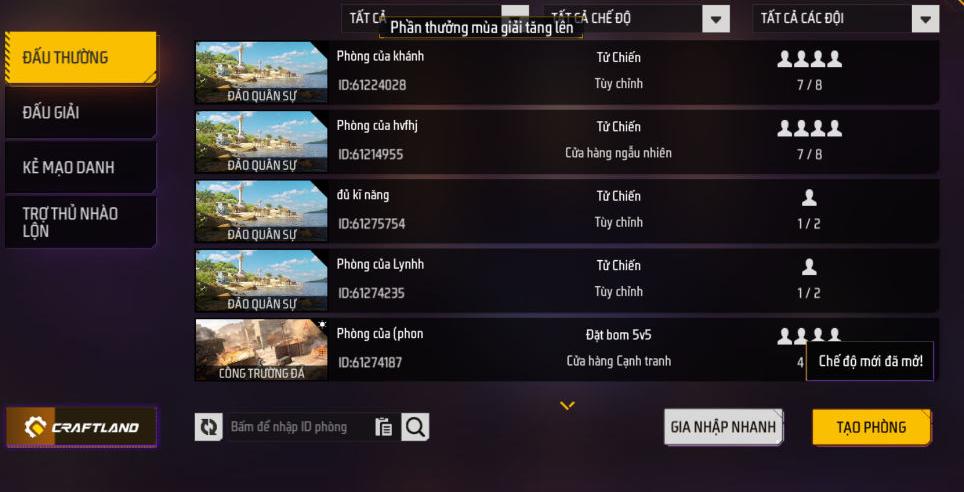Click the refresh room list icon
The height and width of the screenshot is (492, 964).
click(208, 427)
